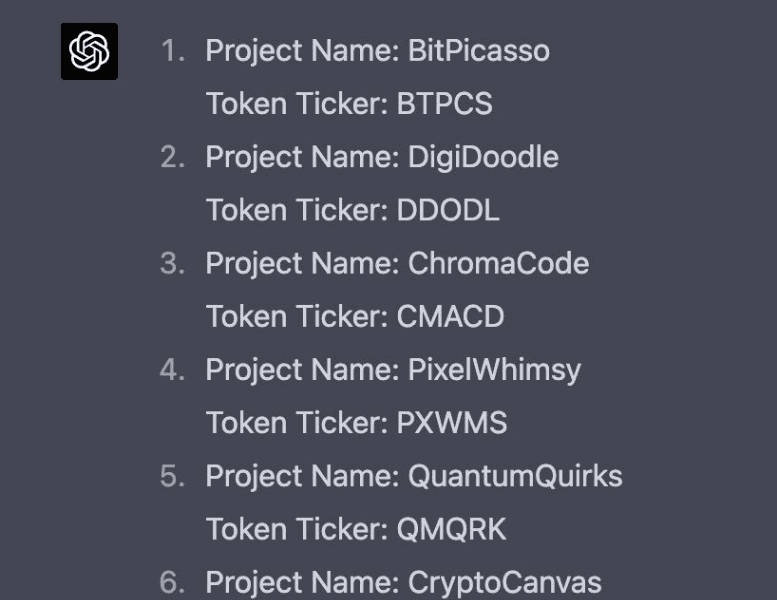
Task: Select the "Project Name: QuantumQuirks" line
Action: click(414, 476)
